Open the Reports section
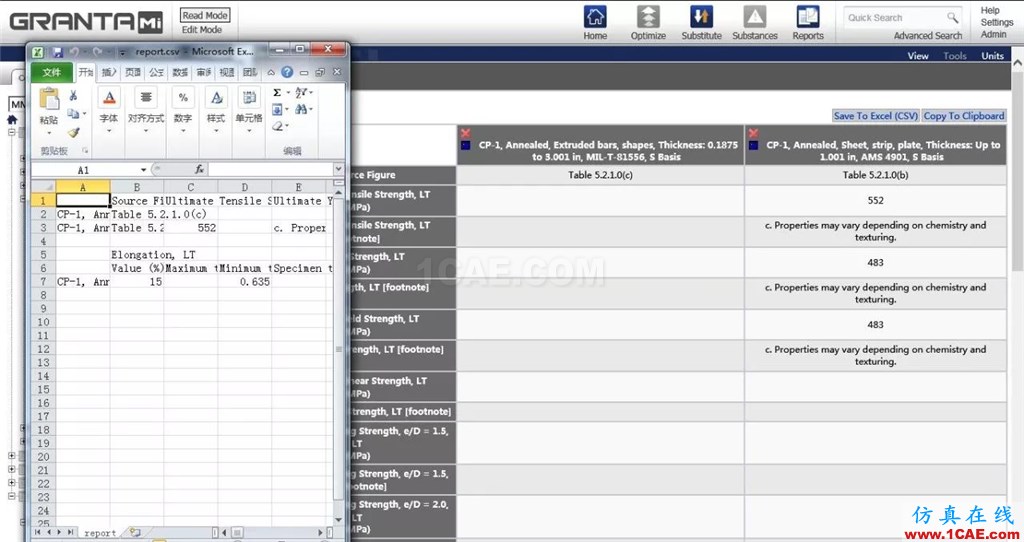The height and width of the screenshot is (542, 1024). 808,17
